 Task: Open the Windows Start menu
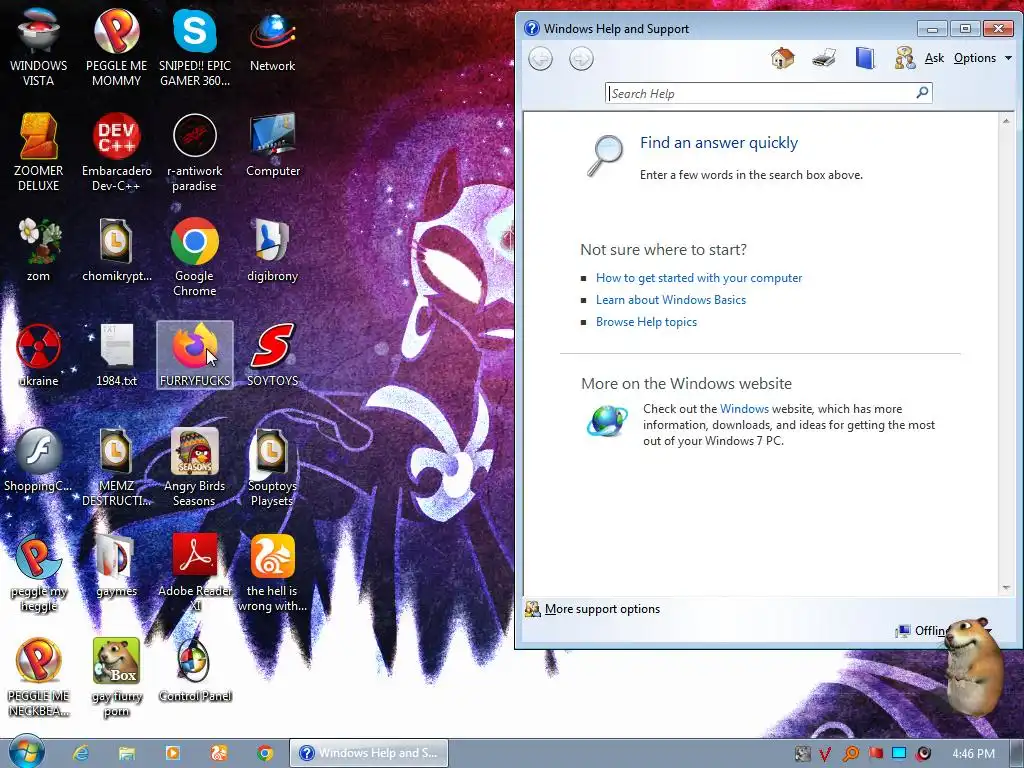(x=26, y=752)
